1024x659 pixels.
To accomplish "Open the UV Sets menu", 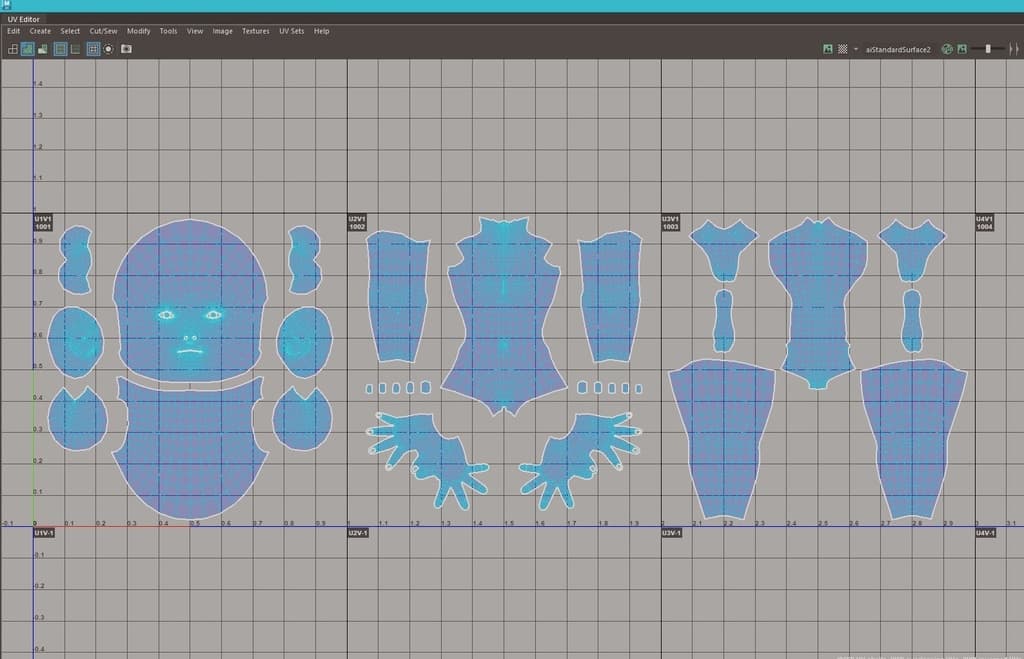I will 291,31.
